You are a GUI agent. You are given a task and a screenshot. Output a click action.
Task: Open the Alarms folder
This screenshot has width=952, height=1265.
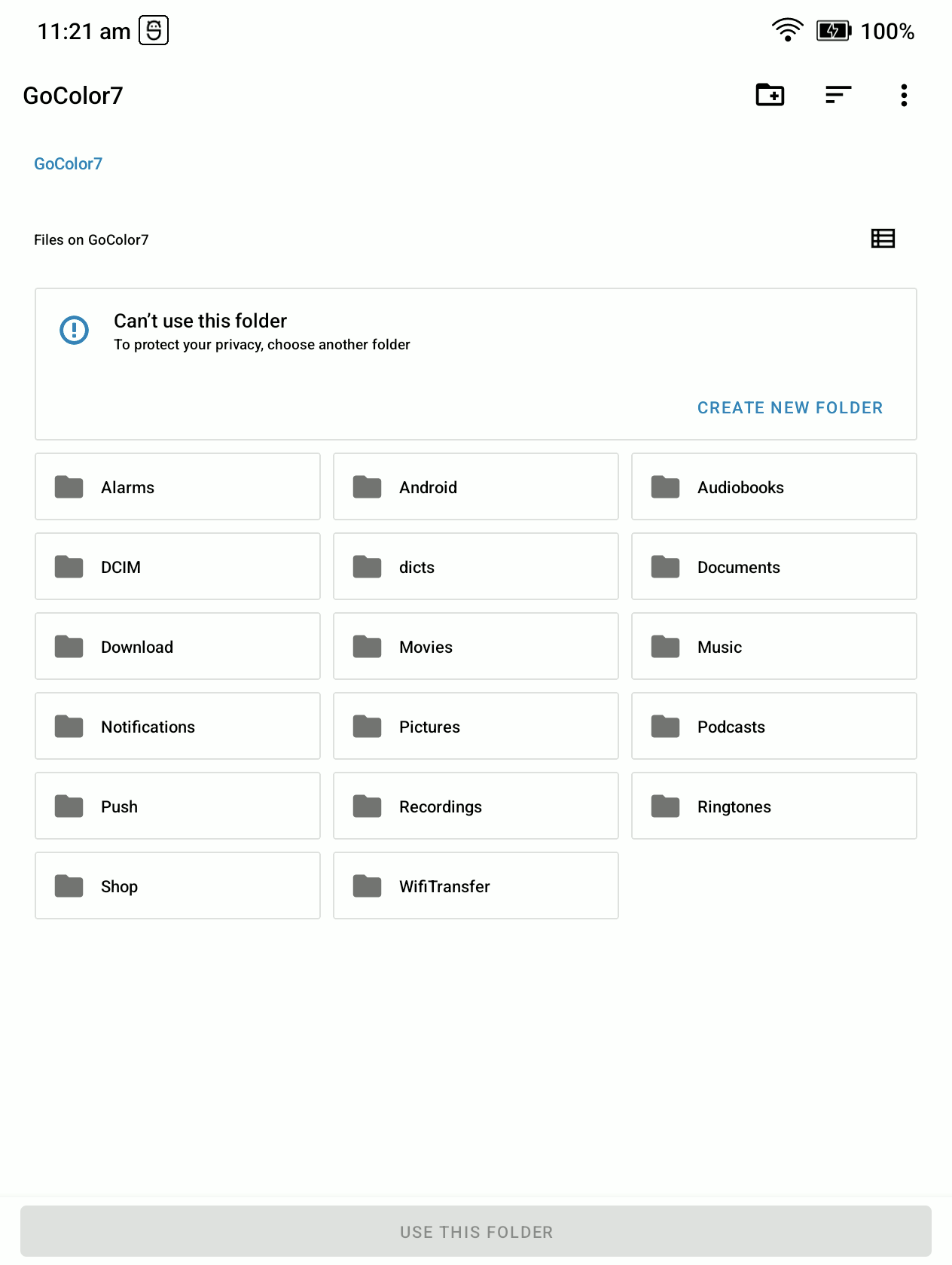[178, 486]
